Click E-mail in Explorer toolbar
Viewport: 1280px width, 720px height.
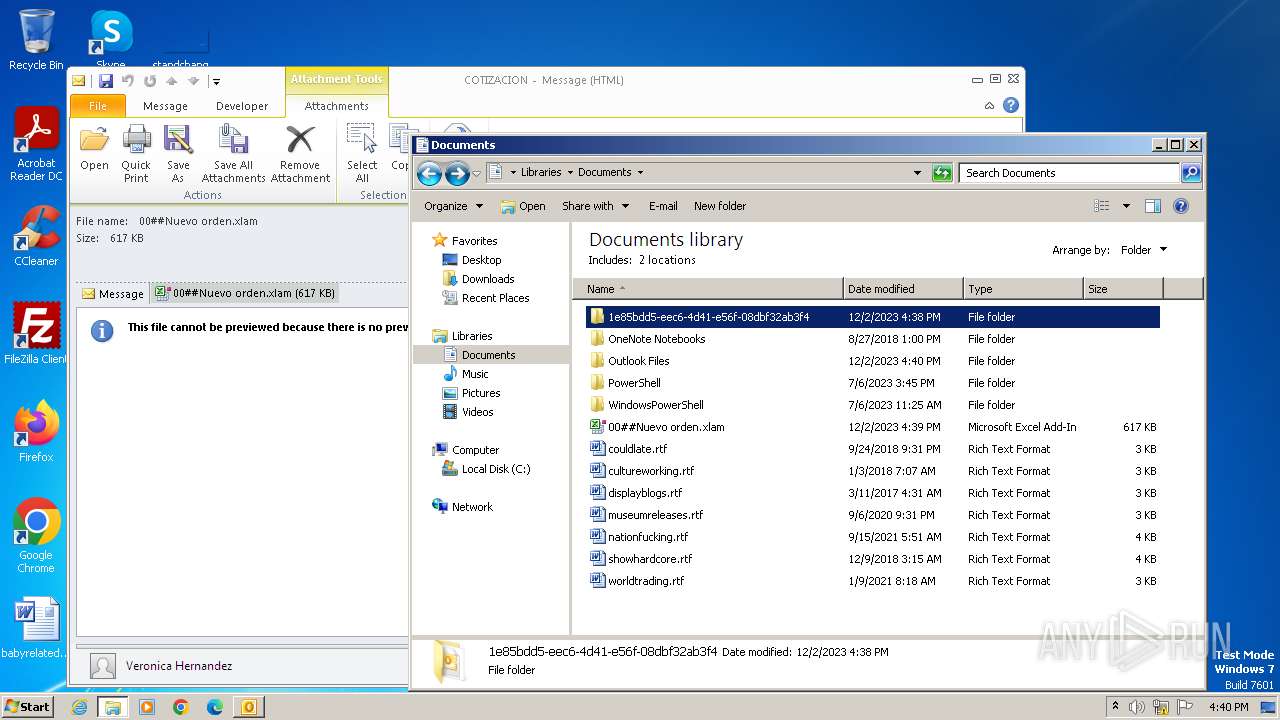point(663,206)
